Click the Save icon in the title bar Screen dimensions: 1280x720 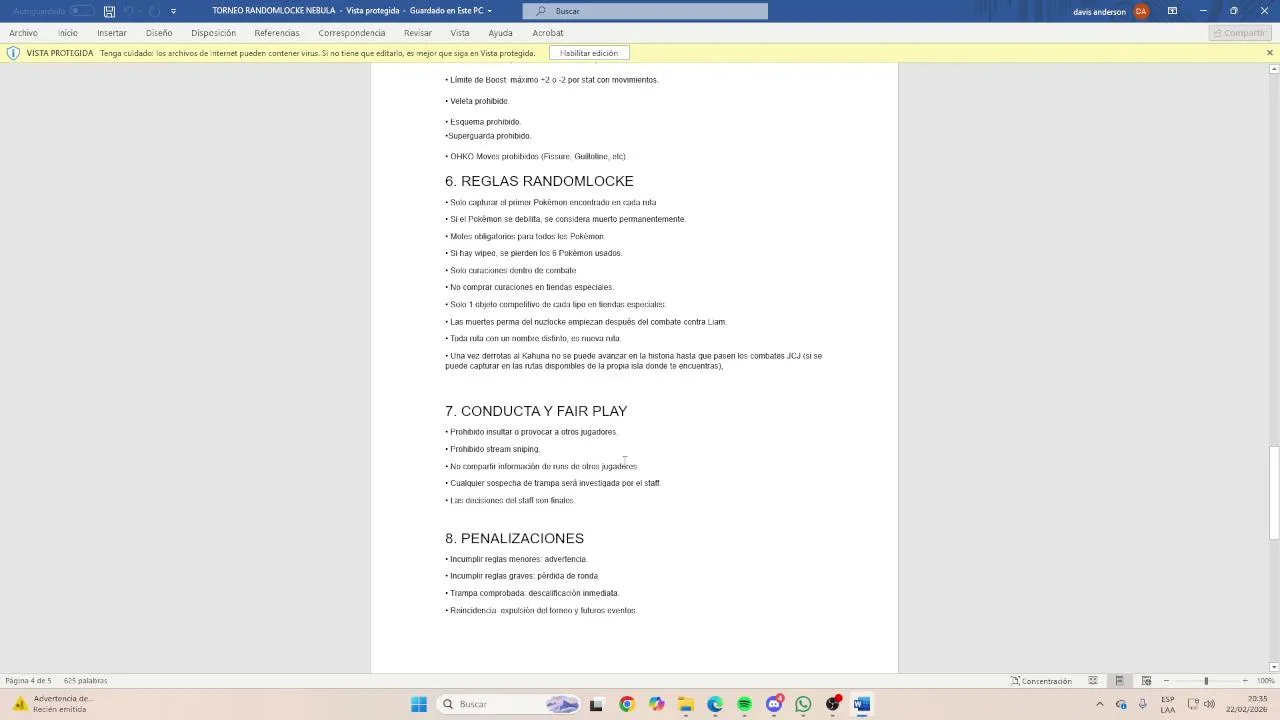pos(109,11)
